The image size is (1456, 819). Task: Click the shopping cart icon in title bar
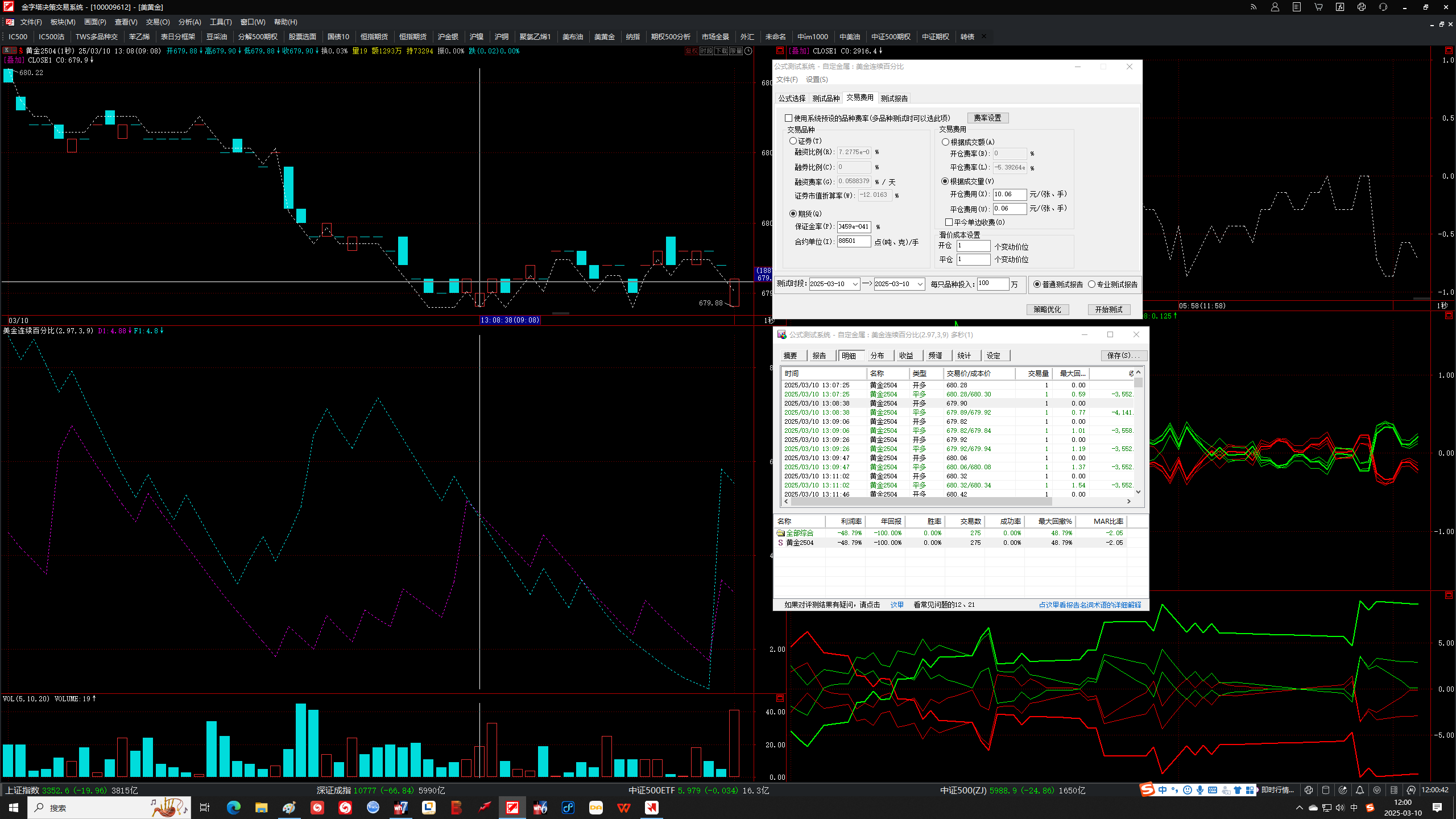1318,7
